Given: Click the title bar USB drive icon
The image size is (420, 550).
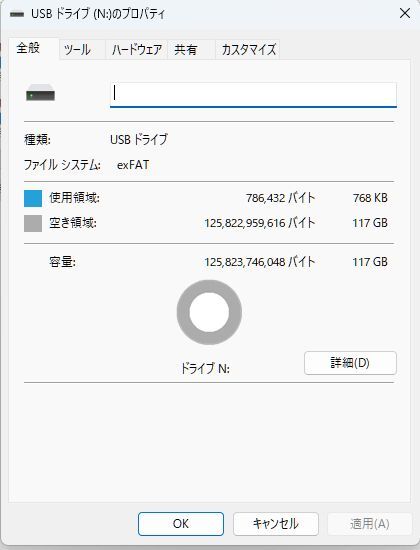Looking at the screenshot, I should (x=17, y=14).
